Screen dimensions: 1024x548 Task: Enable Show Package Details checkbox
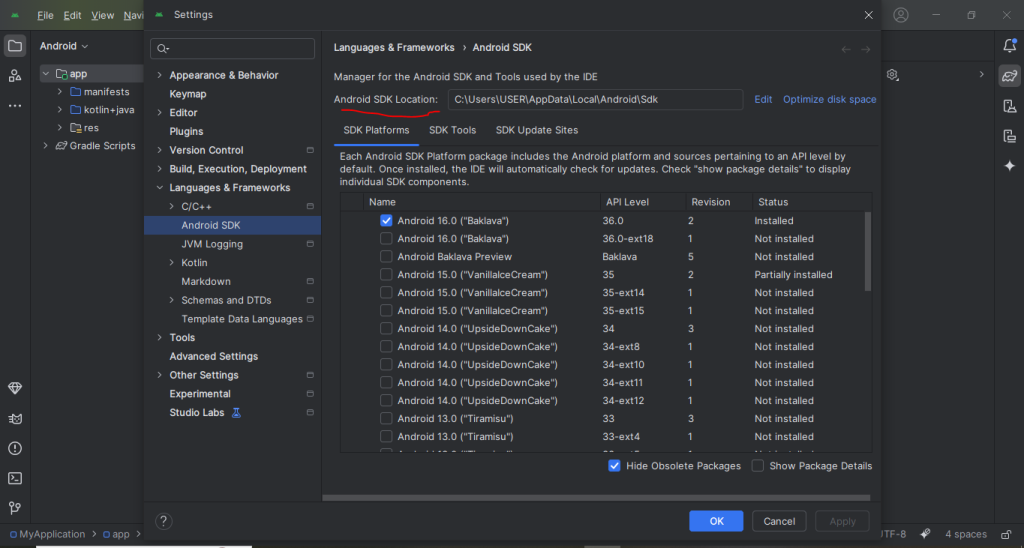tap(758, 466)
